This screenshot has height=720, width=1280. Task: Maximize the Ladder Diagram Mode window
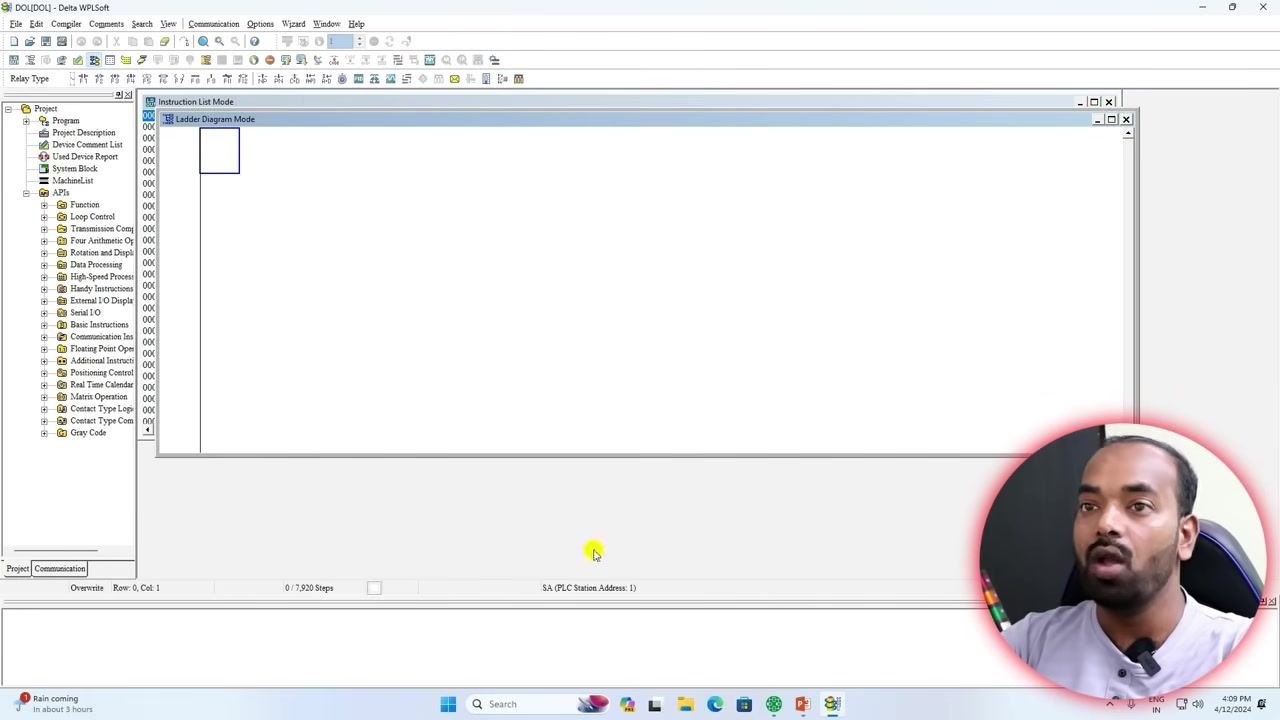coord(1111,120)
